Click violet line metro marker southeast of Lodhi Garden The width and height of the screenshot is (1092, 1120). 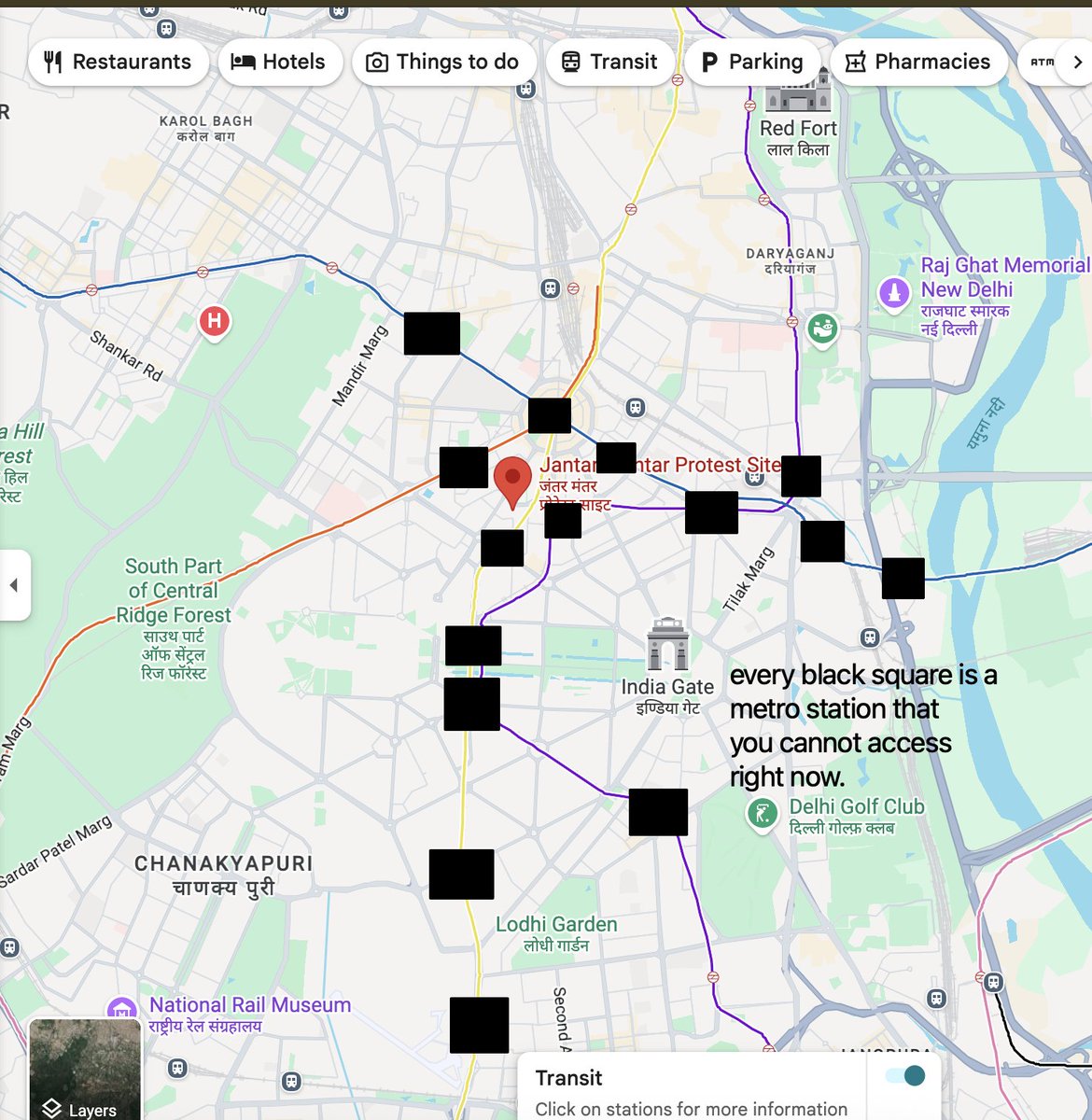point(713,977)
